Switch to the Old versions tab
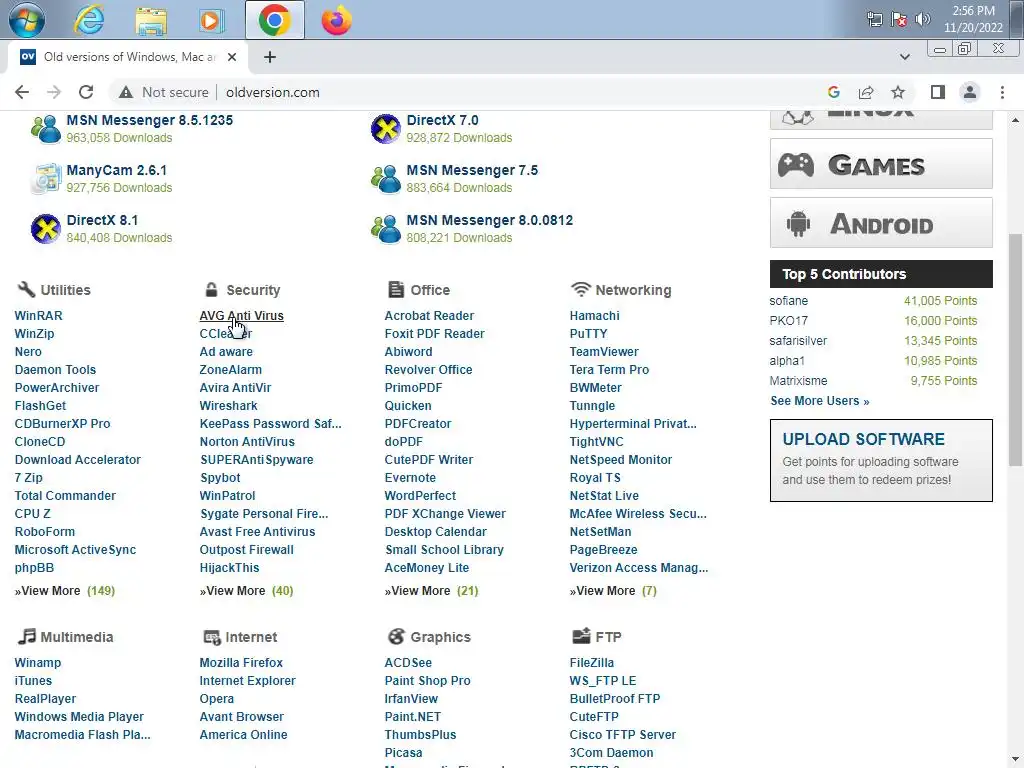Screen dimensions: 1024x768 point(127,57)
